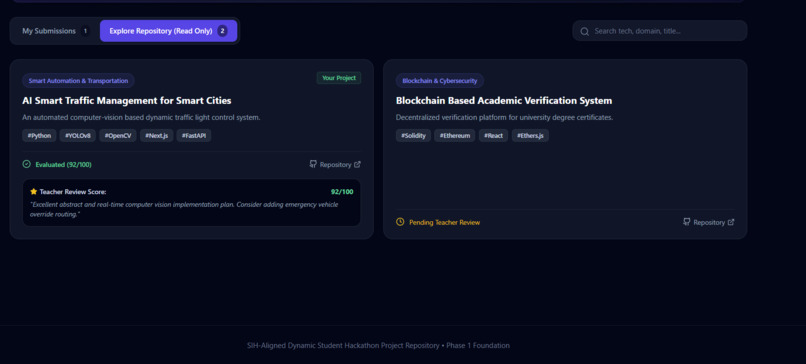Click the count badge on the Explore Repository tab
This screenshot has width=806, height=364.
(222, 31)
